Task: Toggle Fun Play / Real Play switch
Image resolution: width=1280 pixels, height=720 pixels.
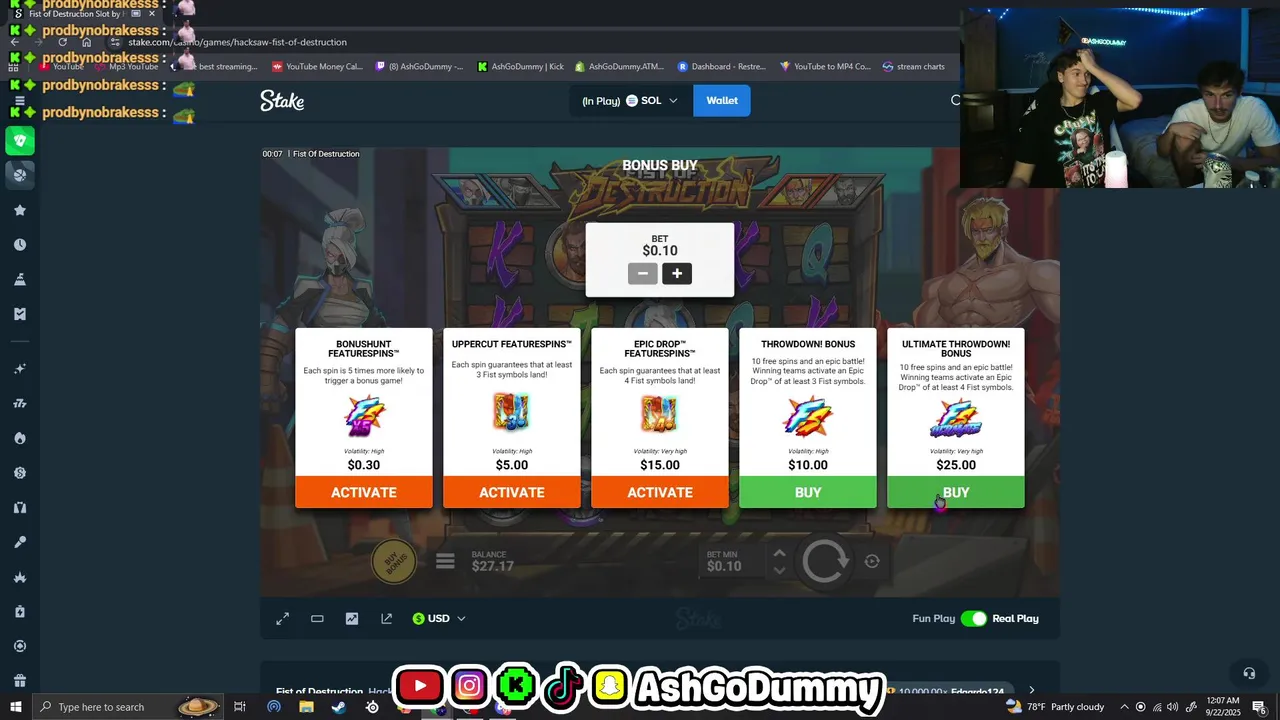Action: click(x=973, y=619)
